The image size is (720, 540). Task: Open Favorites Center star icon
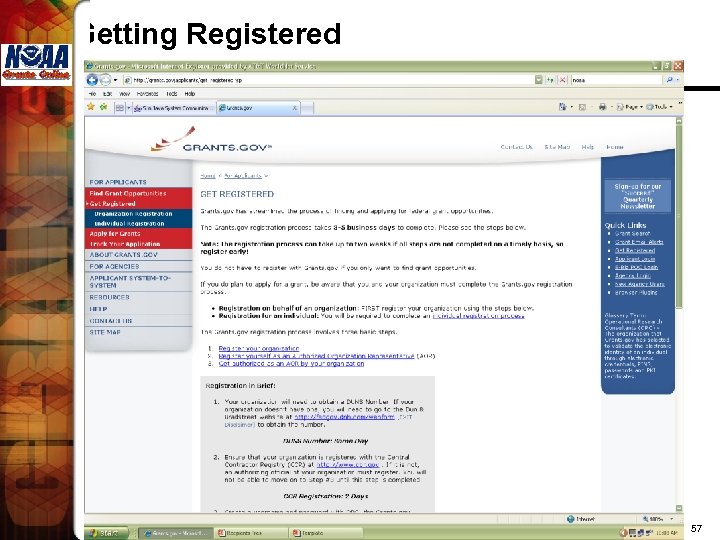tap(91, 107)
